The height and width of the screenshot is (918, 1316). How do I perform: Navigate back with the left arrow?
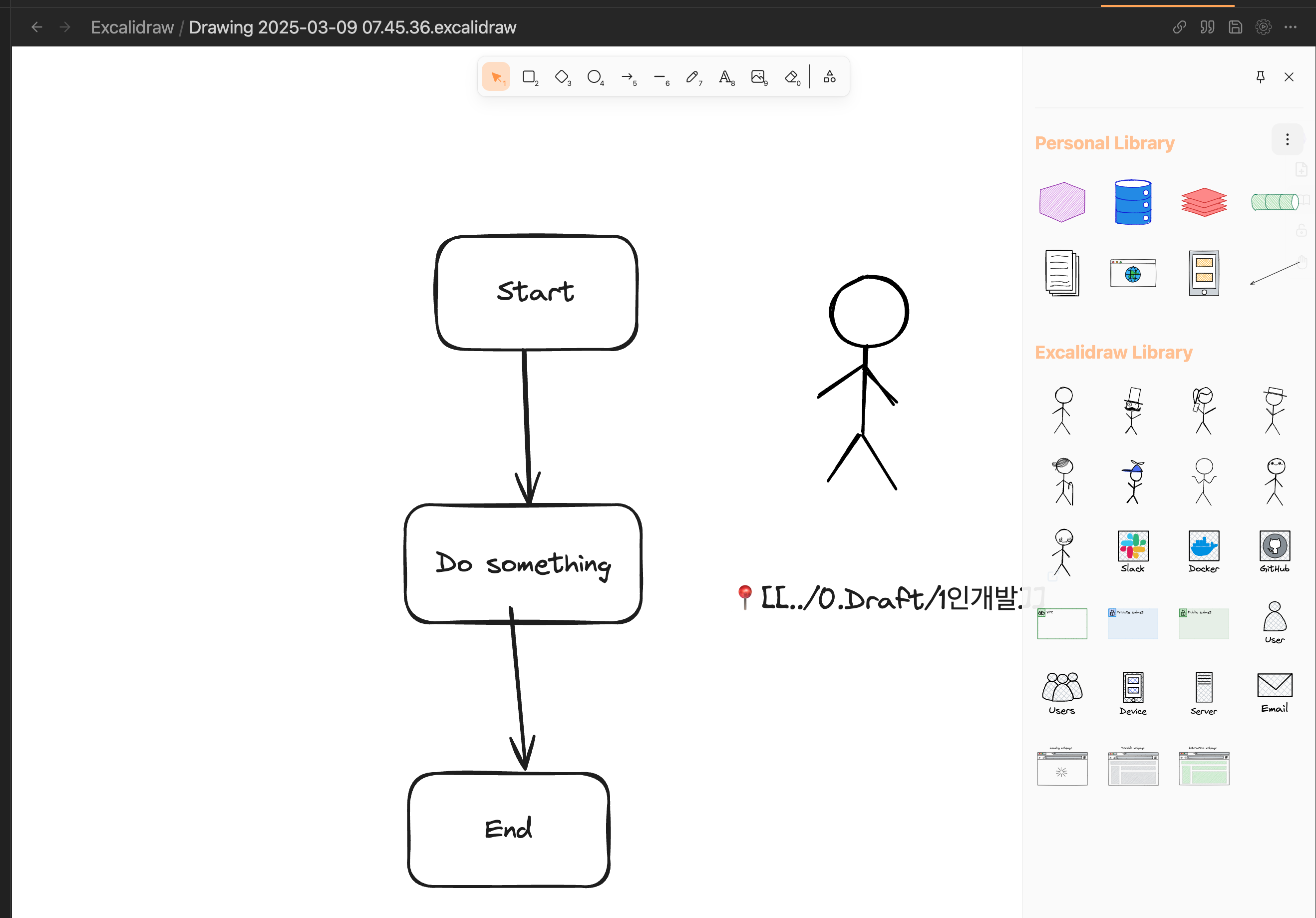pos(36,27)
